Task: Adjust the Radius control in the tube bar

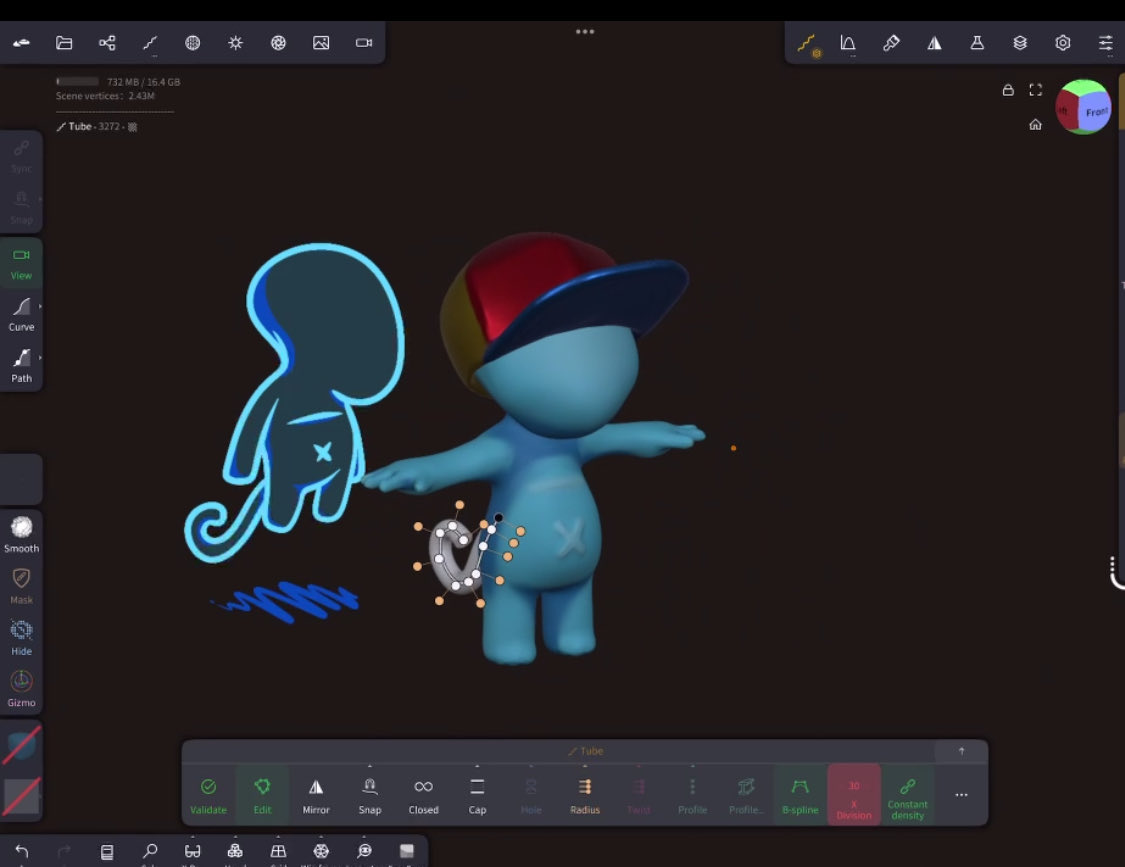Action: (x=585, y=794)
